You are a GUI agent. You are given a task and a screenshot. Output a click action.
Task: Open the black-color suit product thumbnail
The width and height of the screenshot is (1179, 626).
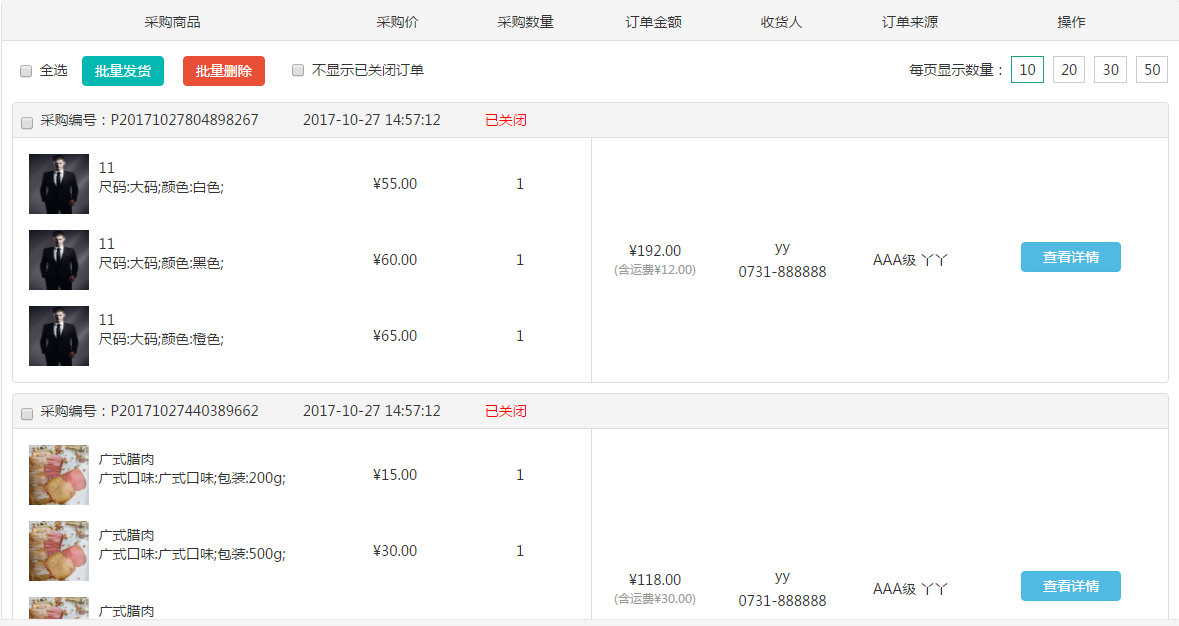[x=59, y=260]
